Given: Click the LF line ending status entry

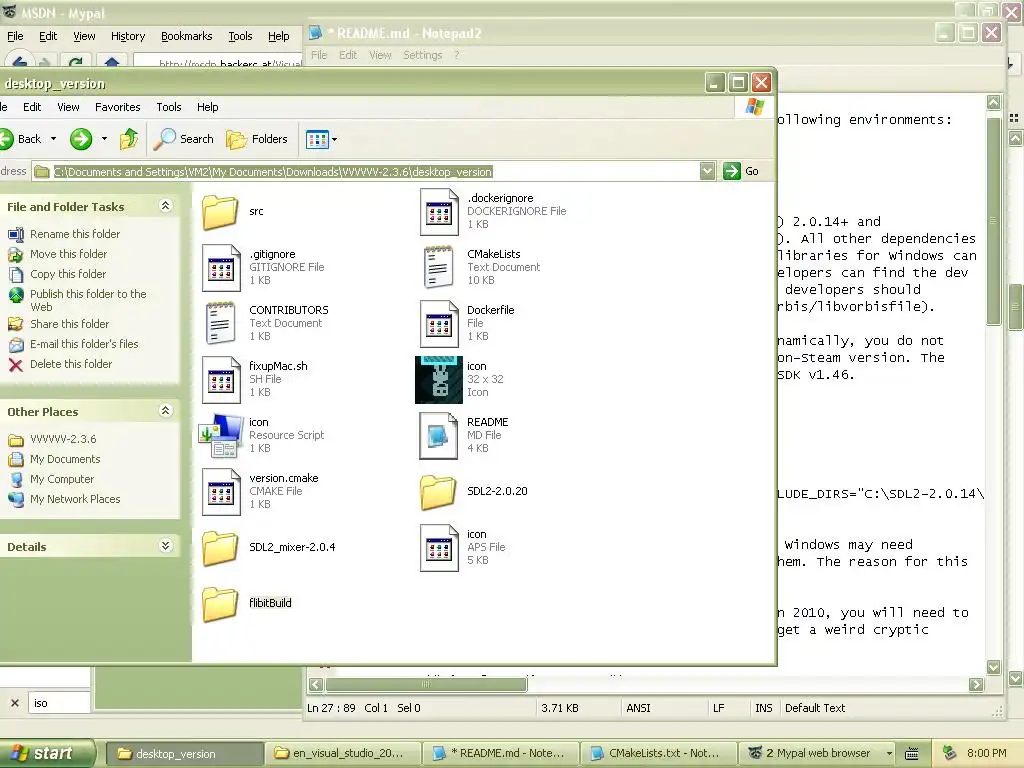Looking at the screenshot, I should (x=718, y=708).
